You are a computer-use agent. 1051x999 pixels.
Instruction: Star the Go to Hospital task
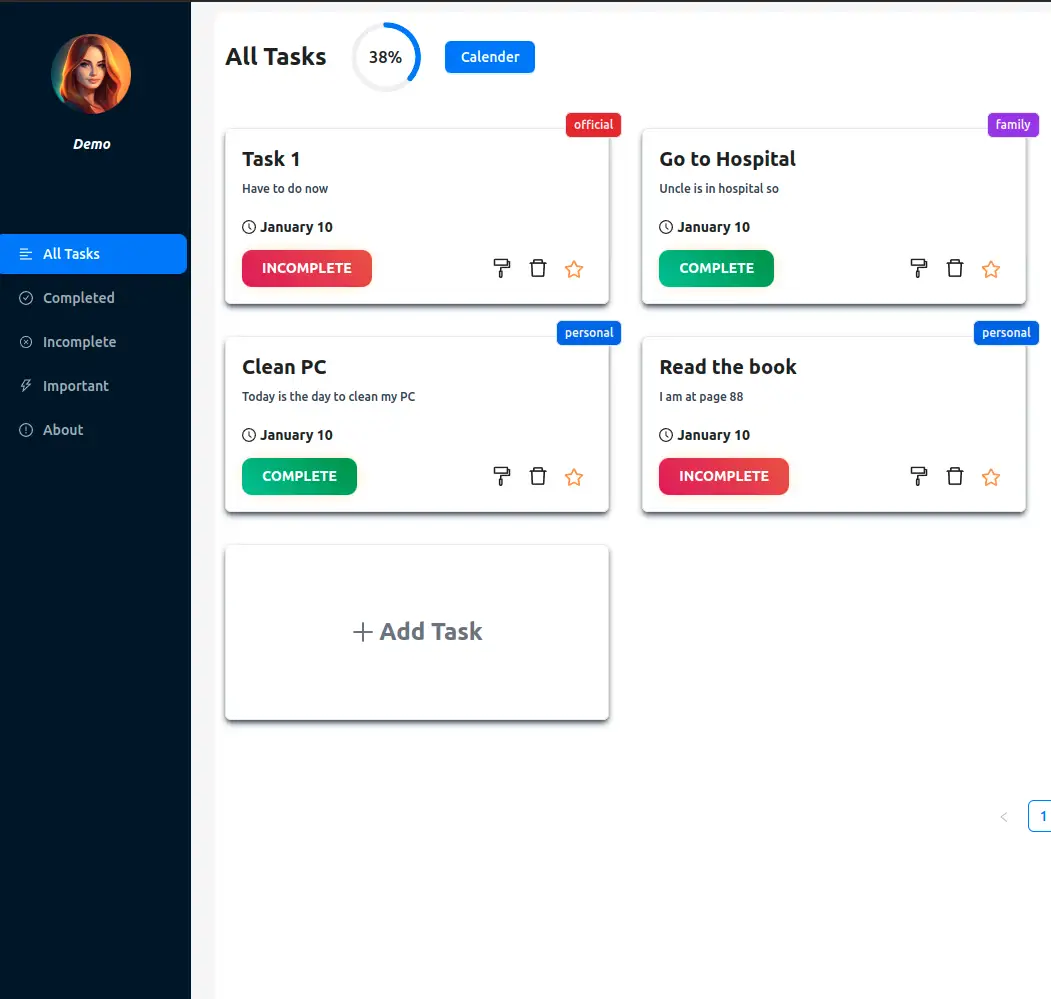click(991, 269)
